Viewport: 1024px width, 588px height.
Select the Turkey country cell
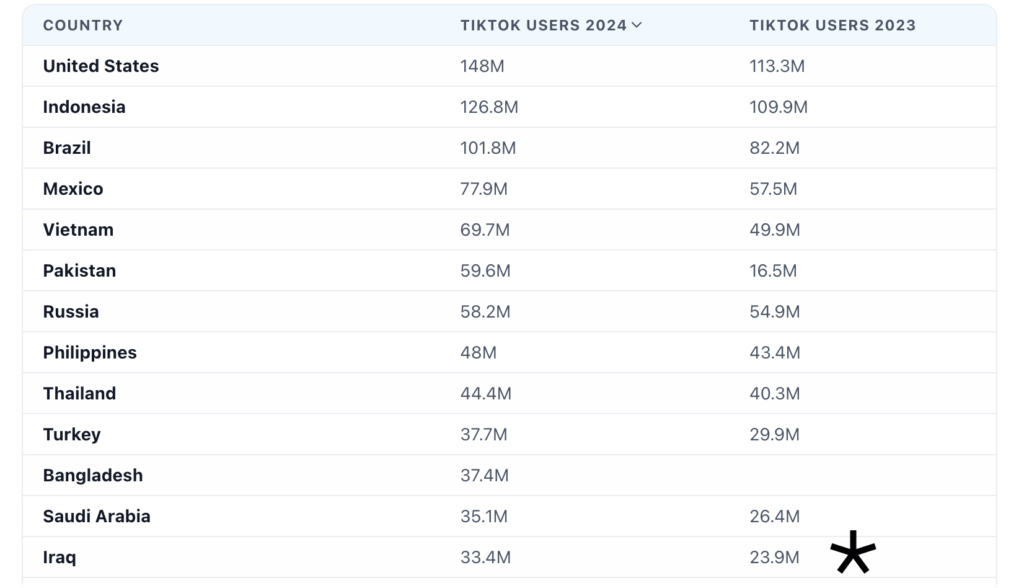72,434
